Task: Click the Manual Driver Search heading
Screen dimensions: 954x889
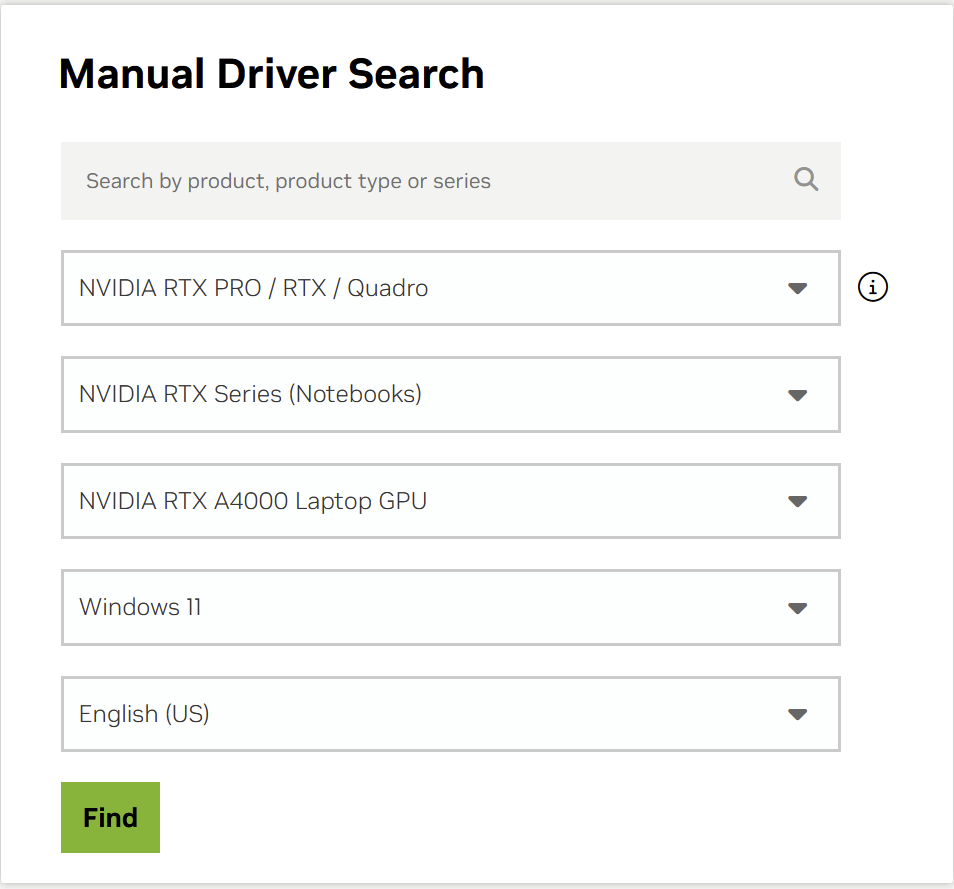Action: [x=272, y=75]
